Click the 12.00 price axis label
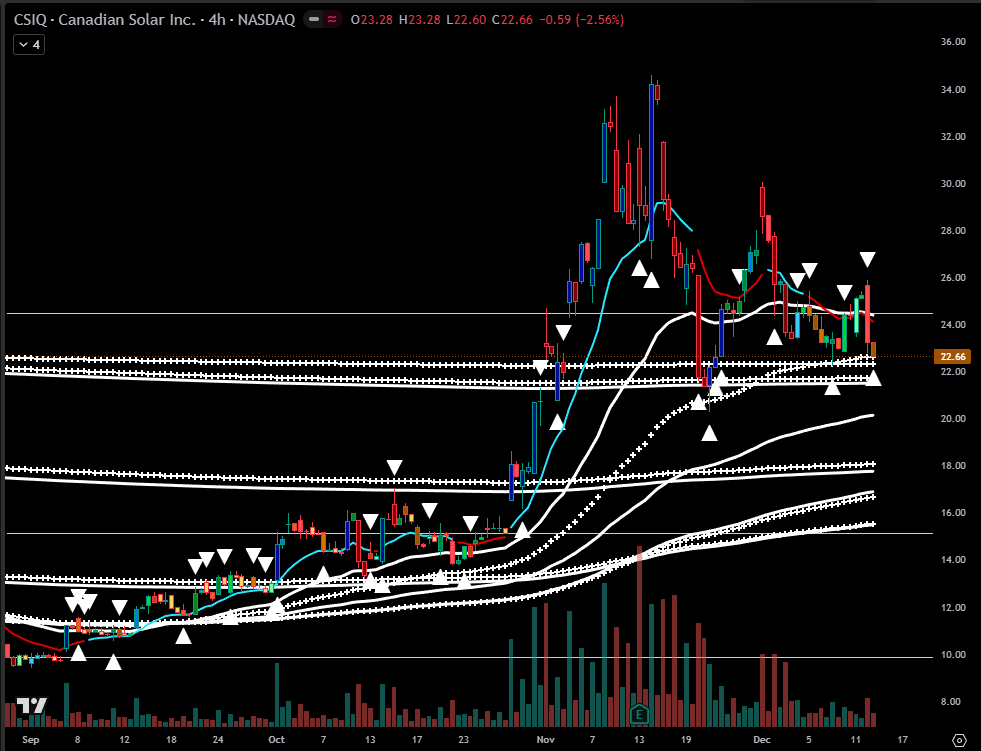 click(x=953, y=608)
